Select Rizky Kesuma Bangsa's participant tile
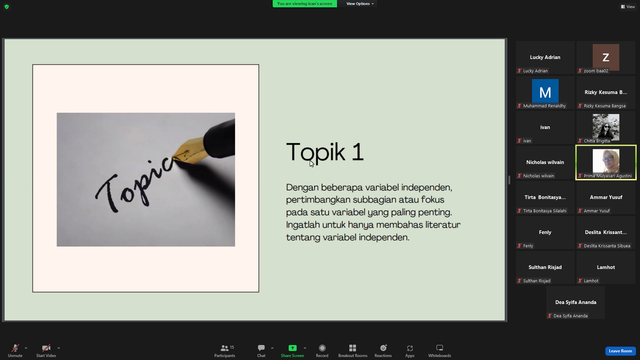Image resolution: width=640 pixels, height=360 pixels. click(606, 93)
